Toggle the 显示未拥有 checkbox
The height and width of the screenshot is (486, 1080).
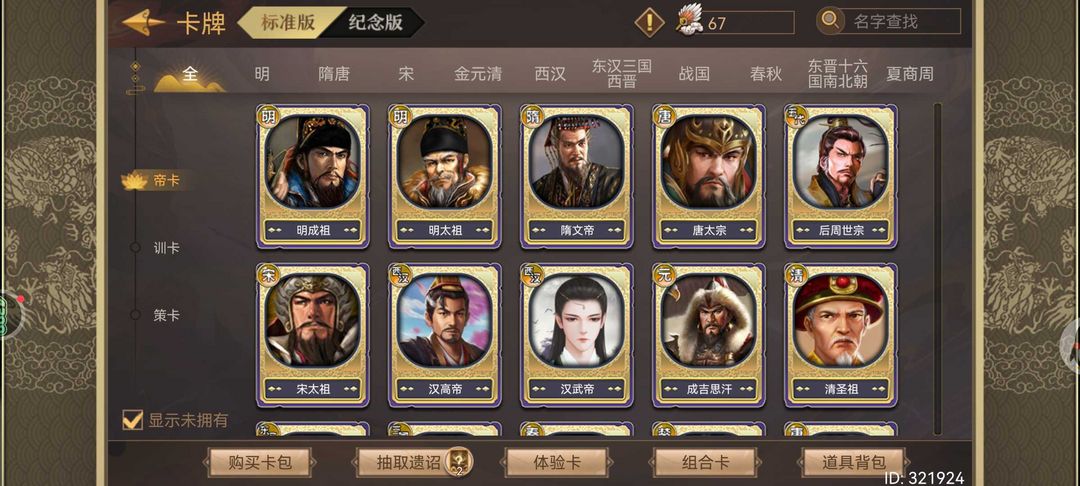click(132, 419)
